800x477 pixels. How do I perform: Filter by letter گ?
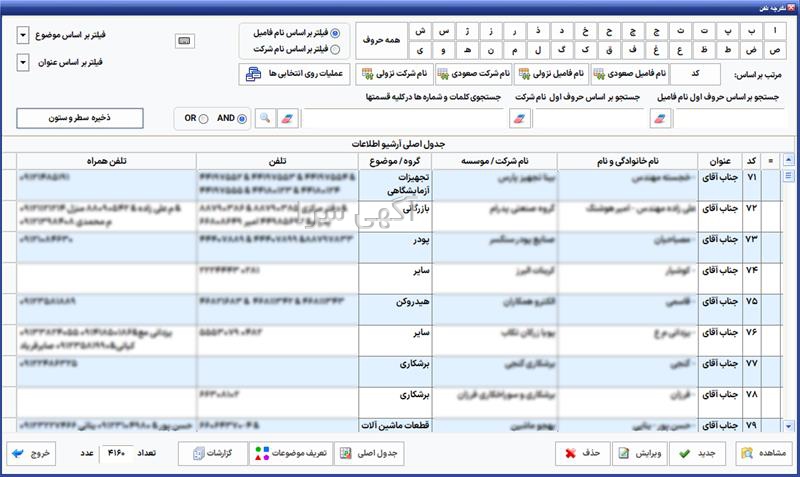pos(562,50)
